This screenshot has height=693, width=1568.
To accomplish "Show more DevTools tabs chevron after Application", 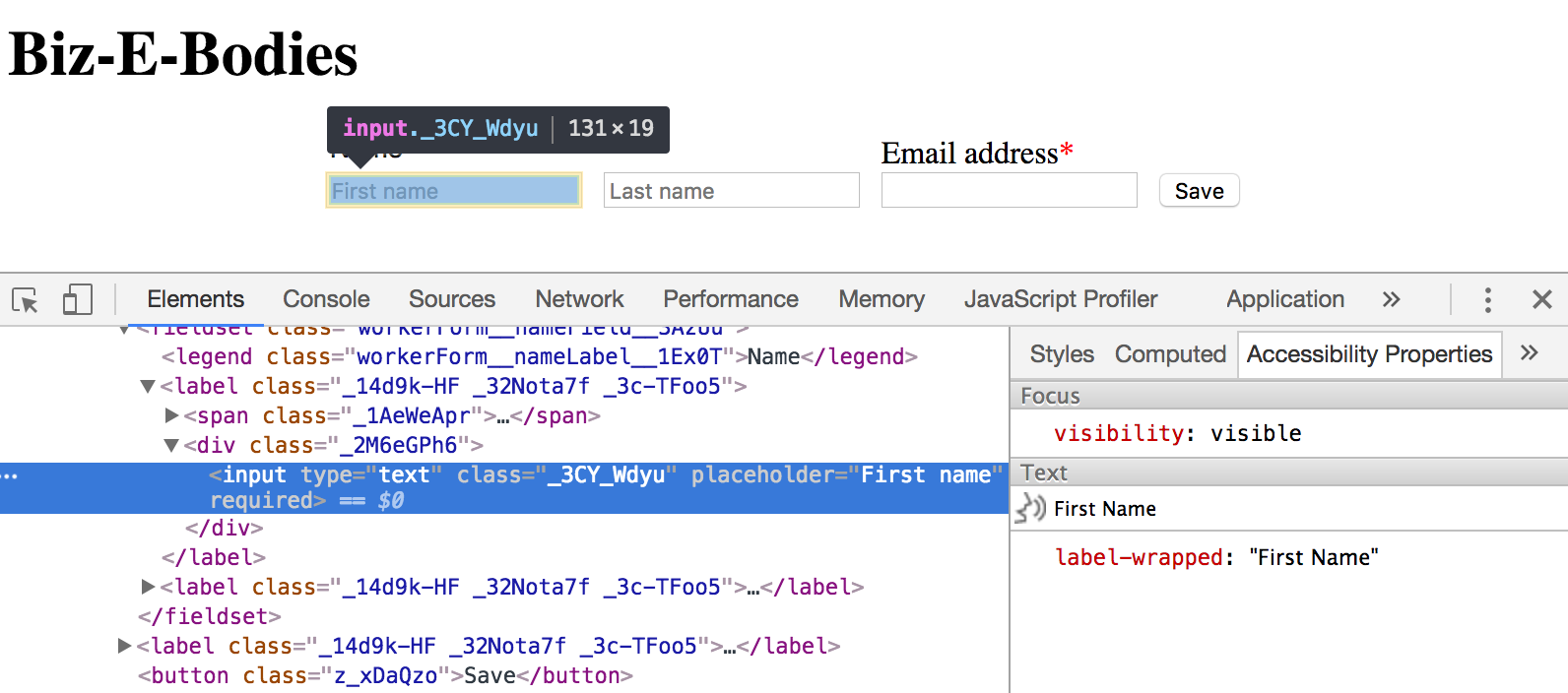I will click(1391, 299).
